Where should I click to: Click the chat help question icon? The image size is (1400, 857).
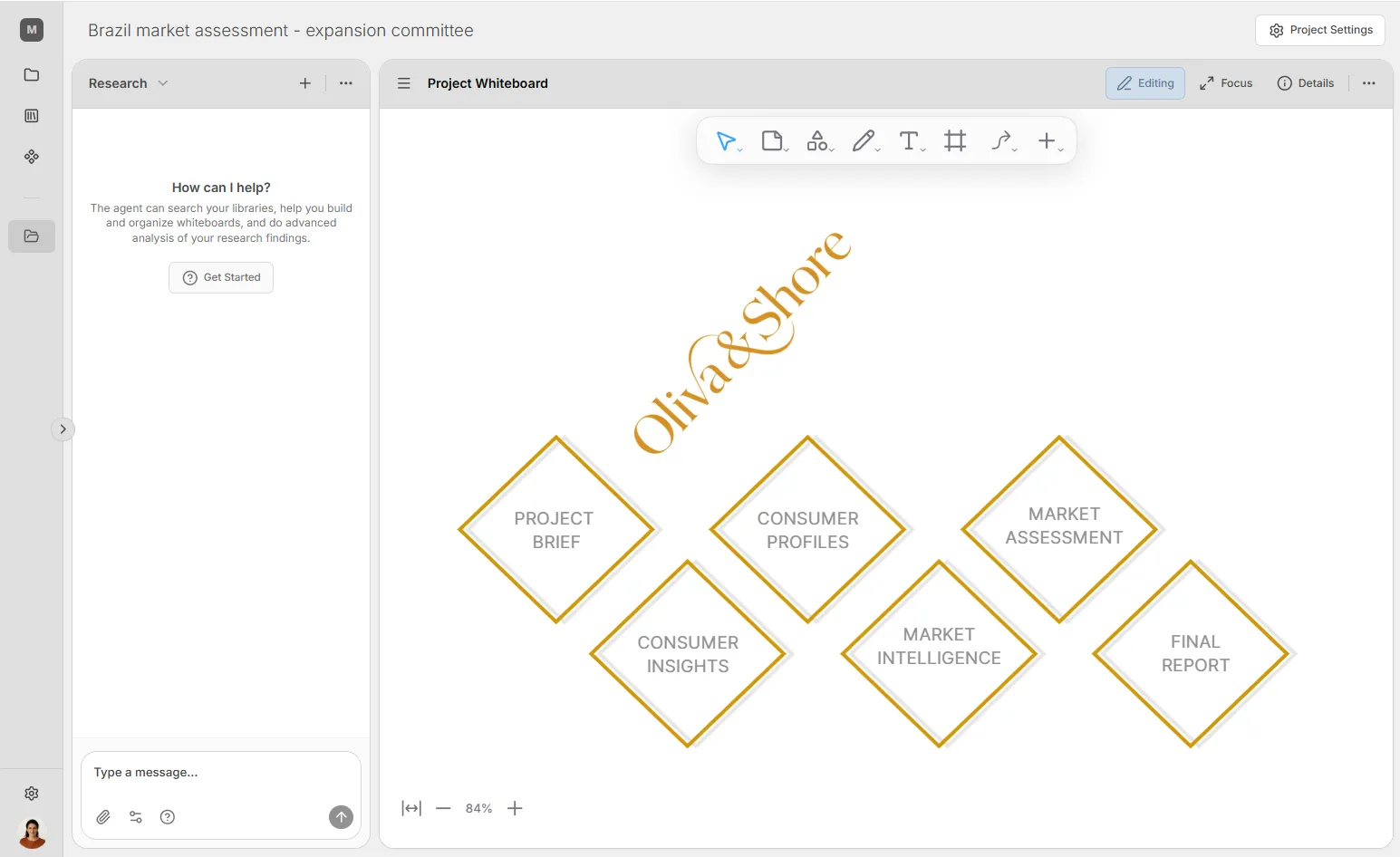pos(168,817)
